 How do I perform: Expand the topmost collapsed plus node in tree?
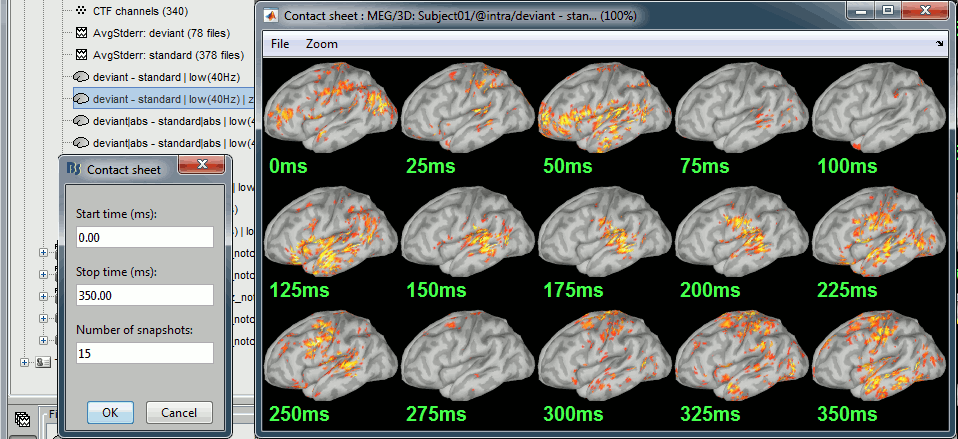(43, 252)
